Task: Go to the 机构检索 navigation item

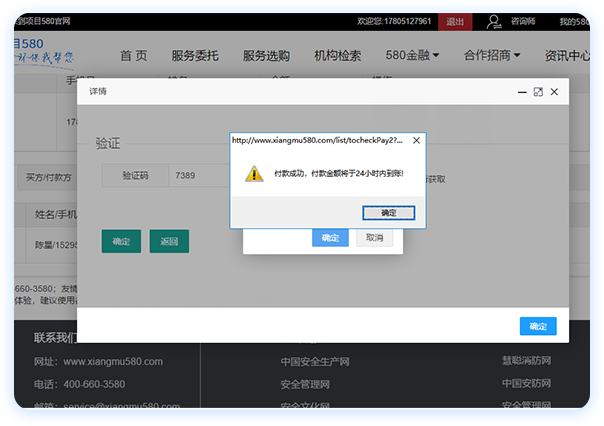Action: pos(337,56)
